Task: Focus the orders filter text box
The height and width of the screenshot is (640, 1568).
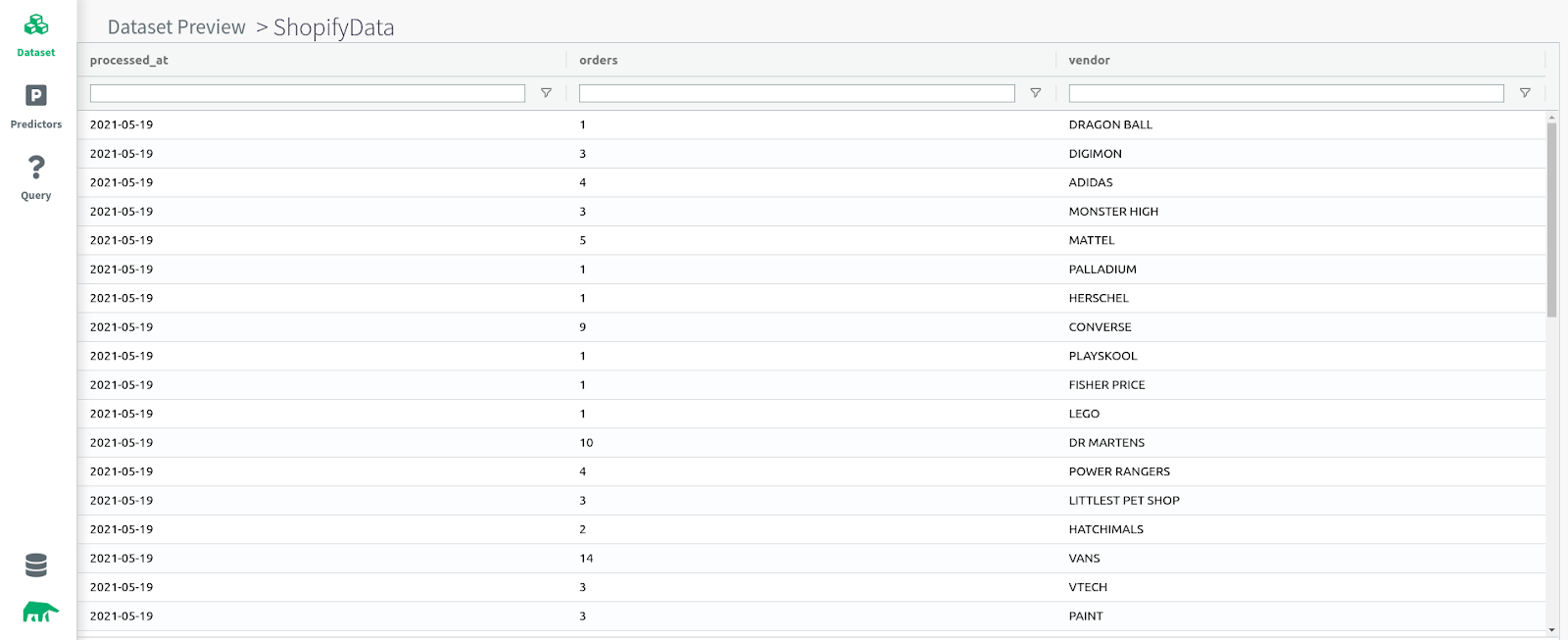Action: click(796, 93)
